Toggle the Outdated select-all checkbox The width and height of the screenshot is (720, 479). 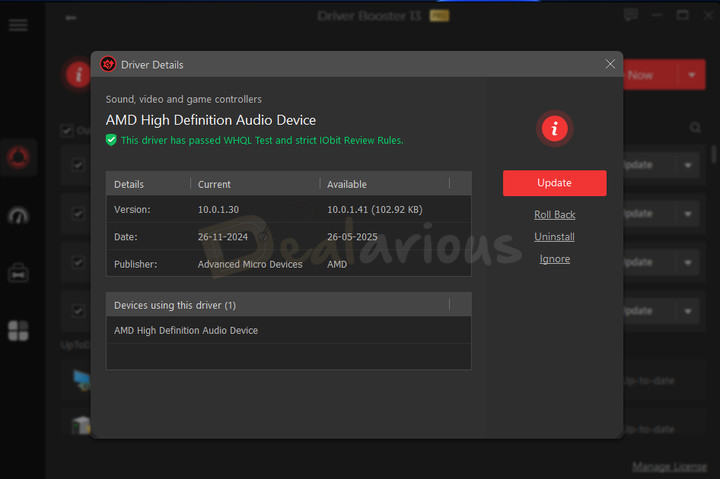tap(67, 130)
